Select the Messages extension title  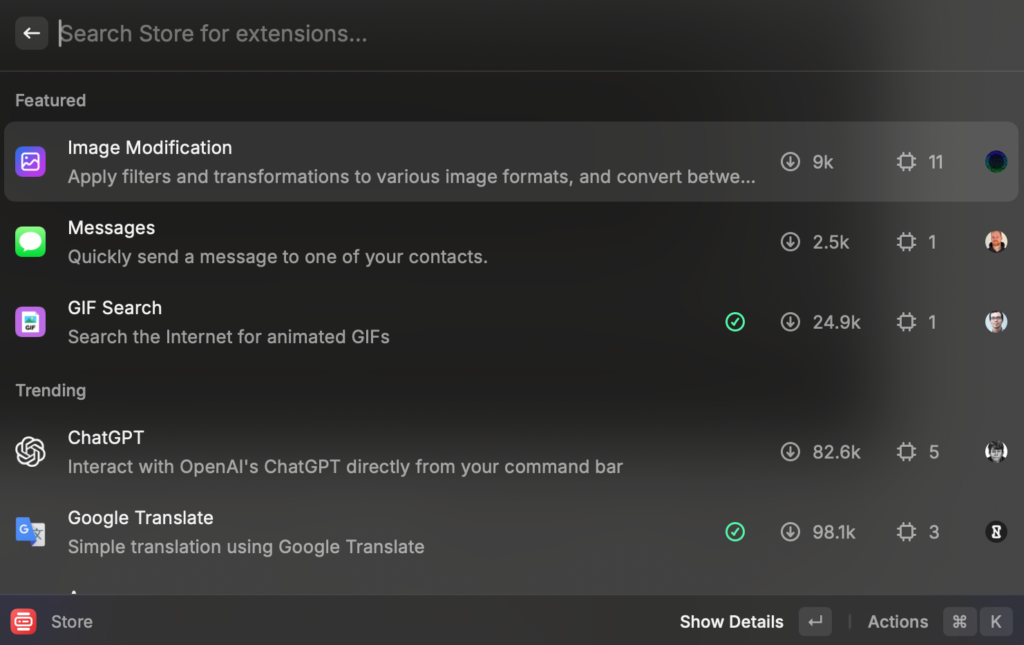pos(112,228)
